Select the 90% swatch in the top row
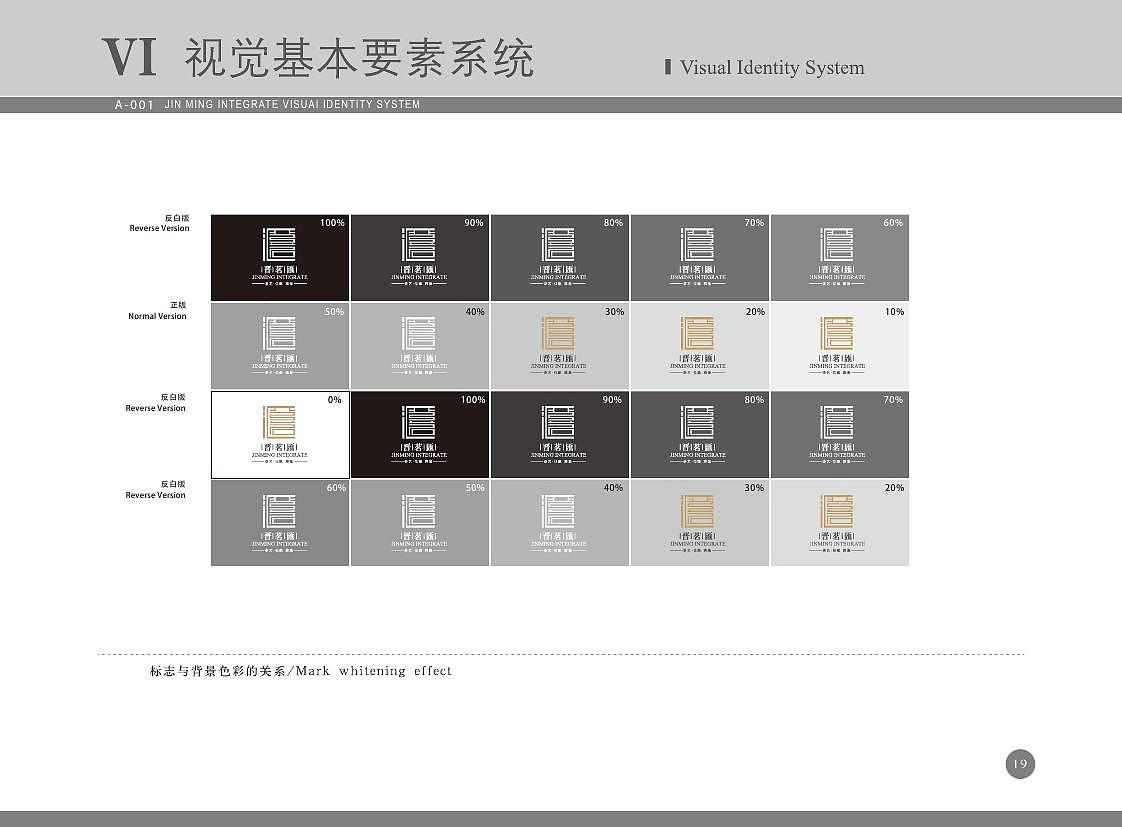 coord(420,258)
